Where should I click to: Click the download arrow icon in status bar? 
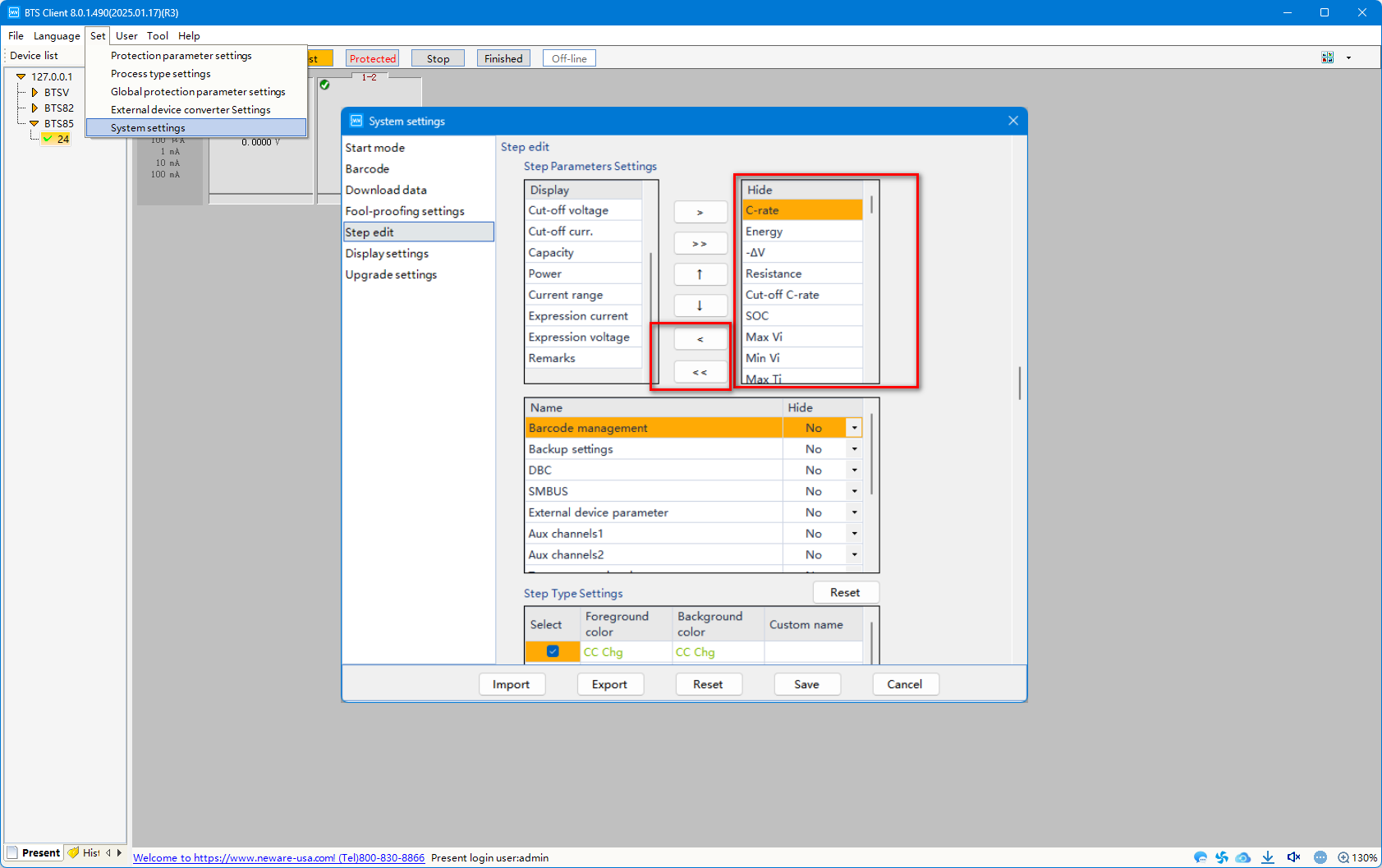pyautogui.click(x=1268, y=857)
